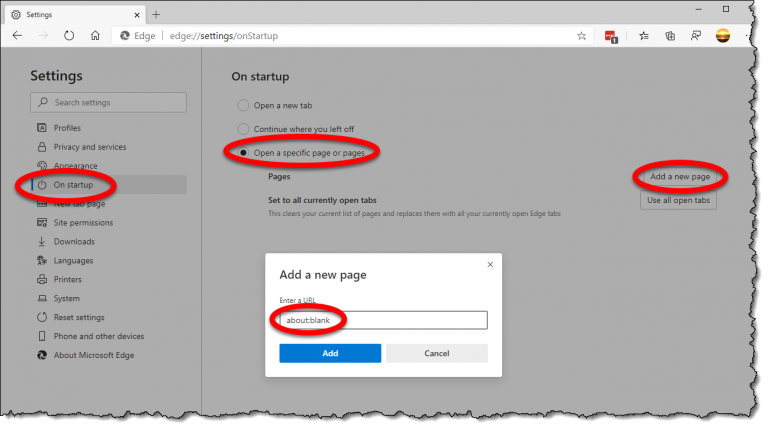Close the Add a new page dialog
The width and height of the screenshot is (768, 429).
pyautogui.click(x=490, y=264)
